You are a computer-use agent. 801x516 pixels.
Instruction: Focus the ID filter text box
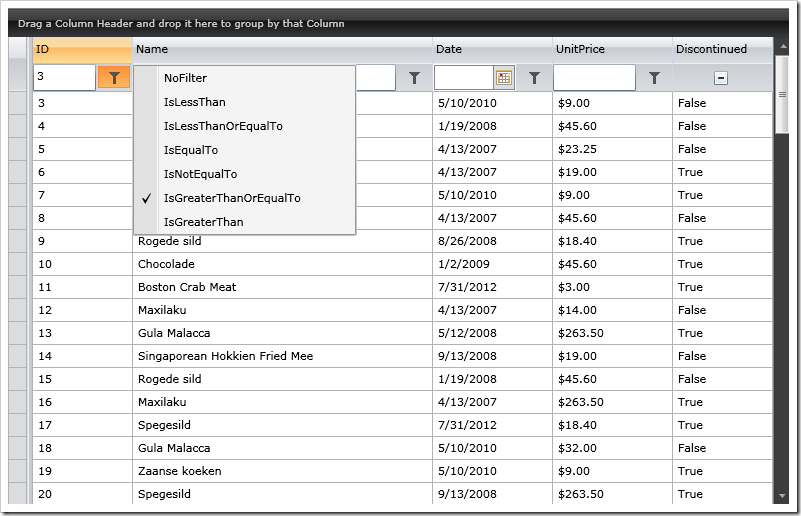point(64,78)
